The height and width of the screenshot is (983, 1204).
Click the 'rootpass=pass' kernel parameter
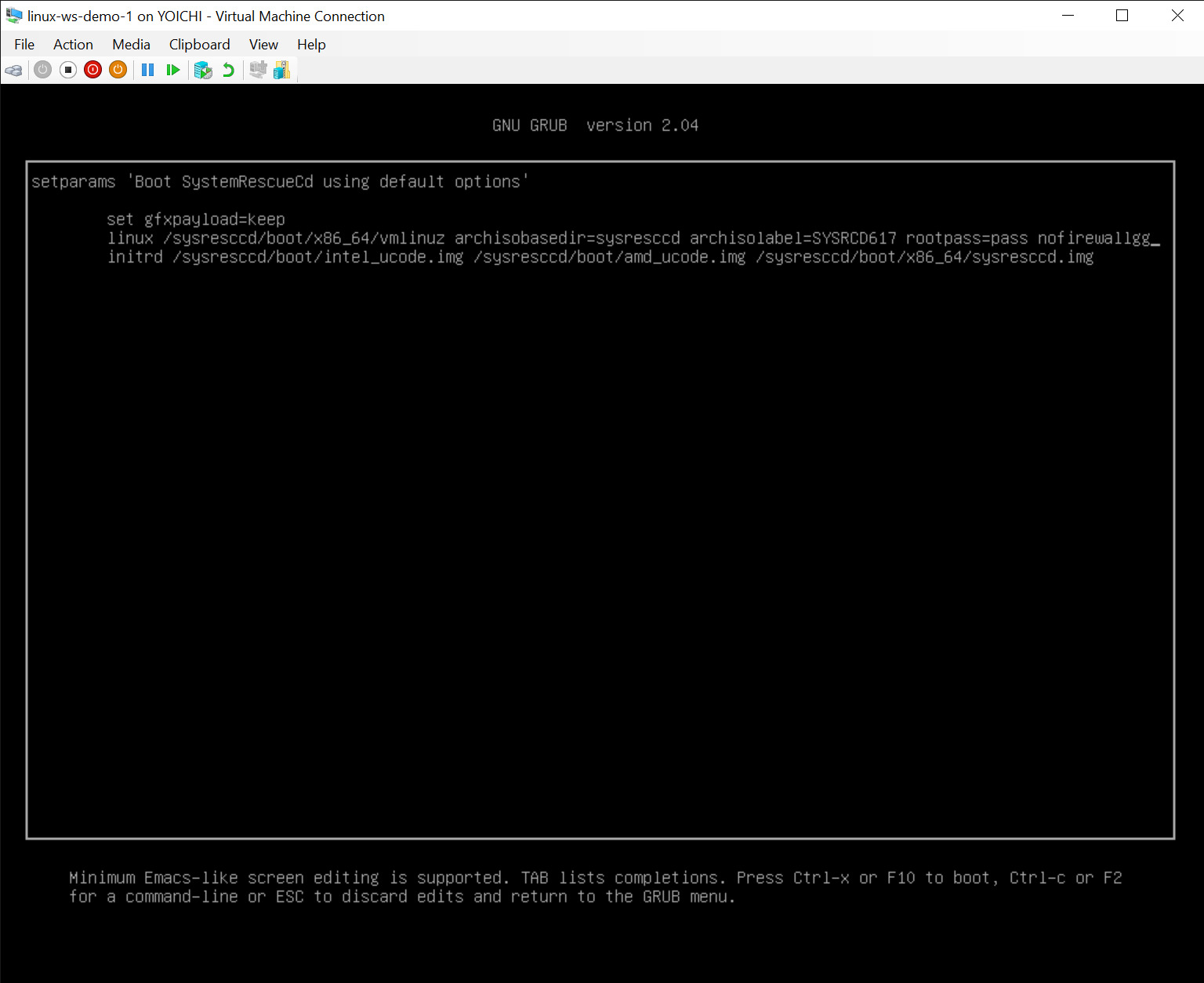click(x=966, y=238)
